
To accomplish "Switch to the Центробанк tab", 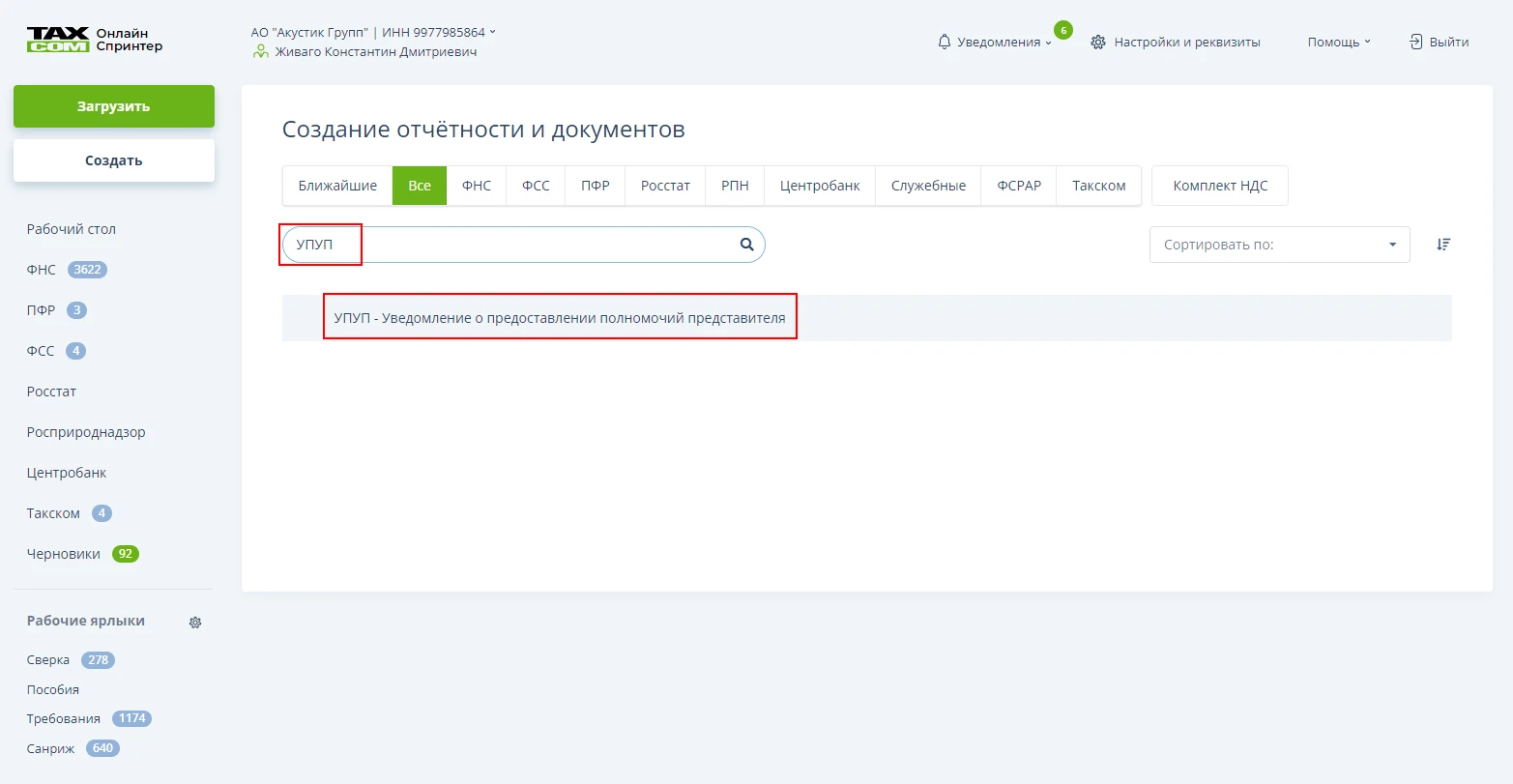I will 820,186.
